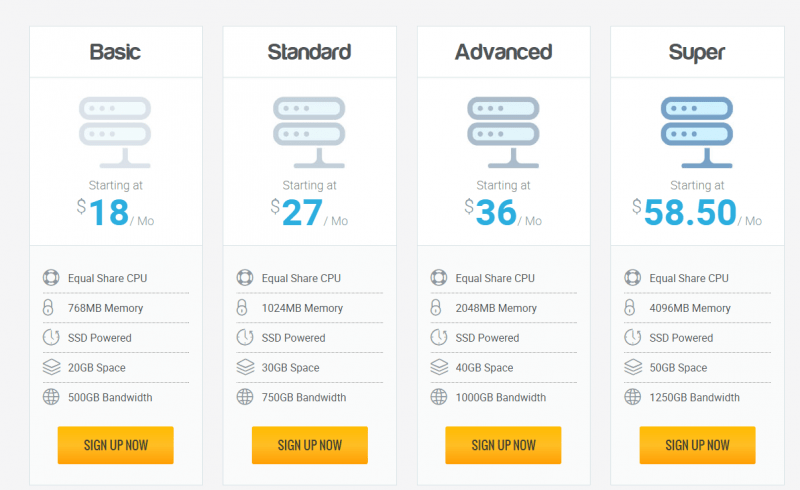Click Equal Share CPU in Advanced plan

pyautogui.click(x=495, y=278)
